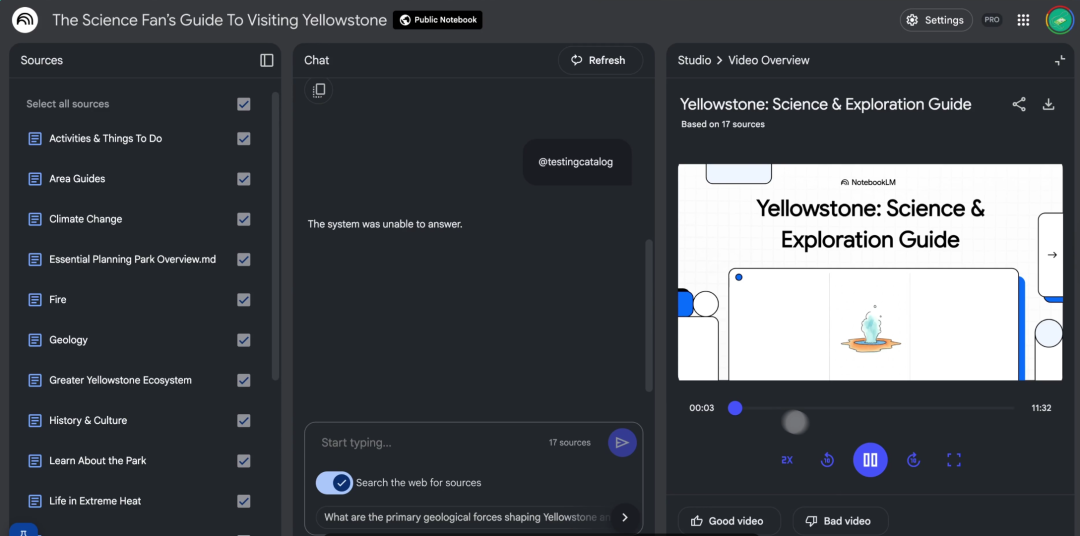Rewind the video ten seconds
Viewport: 1080px width, 536px height.
[827, 460]
